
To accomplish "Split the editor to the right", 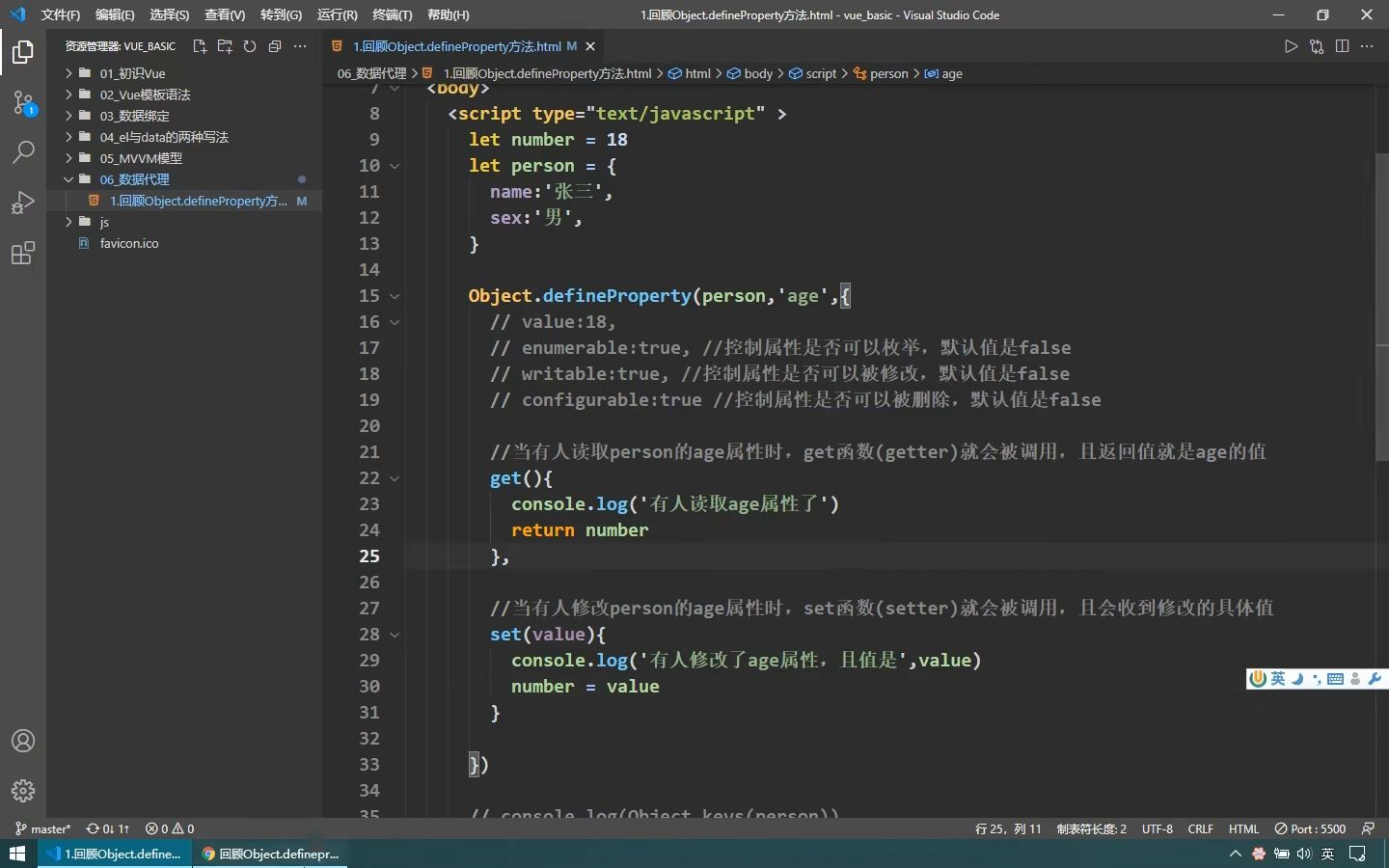I will coord(1342,46).
